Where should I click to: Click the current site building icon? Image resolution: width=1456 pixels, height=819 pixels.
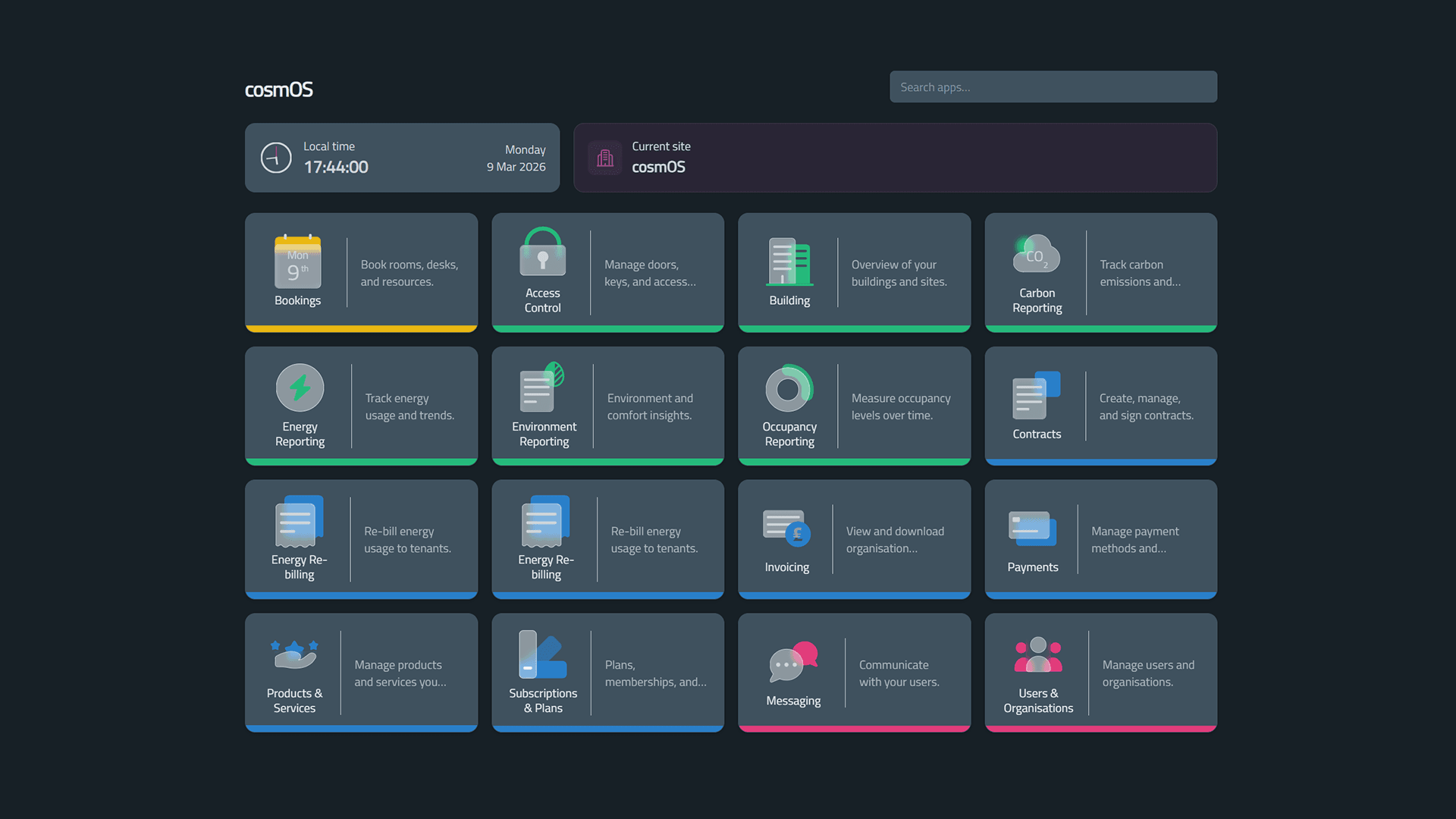click(605, 158)
